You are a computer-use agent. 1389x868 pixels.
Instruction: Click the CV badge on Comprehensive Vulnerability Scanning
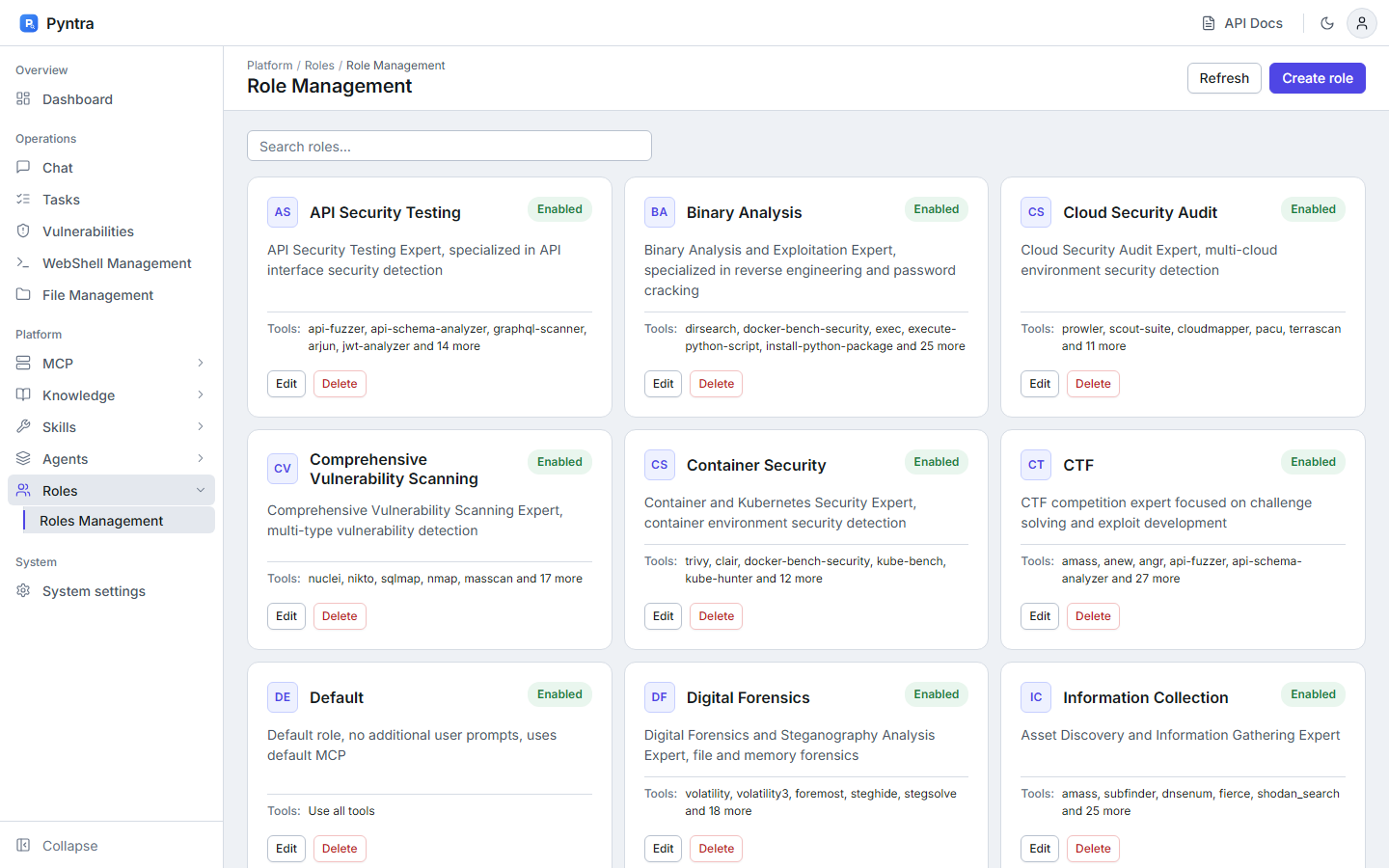[x=283, y=469]
